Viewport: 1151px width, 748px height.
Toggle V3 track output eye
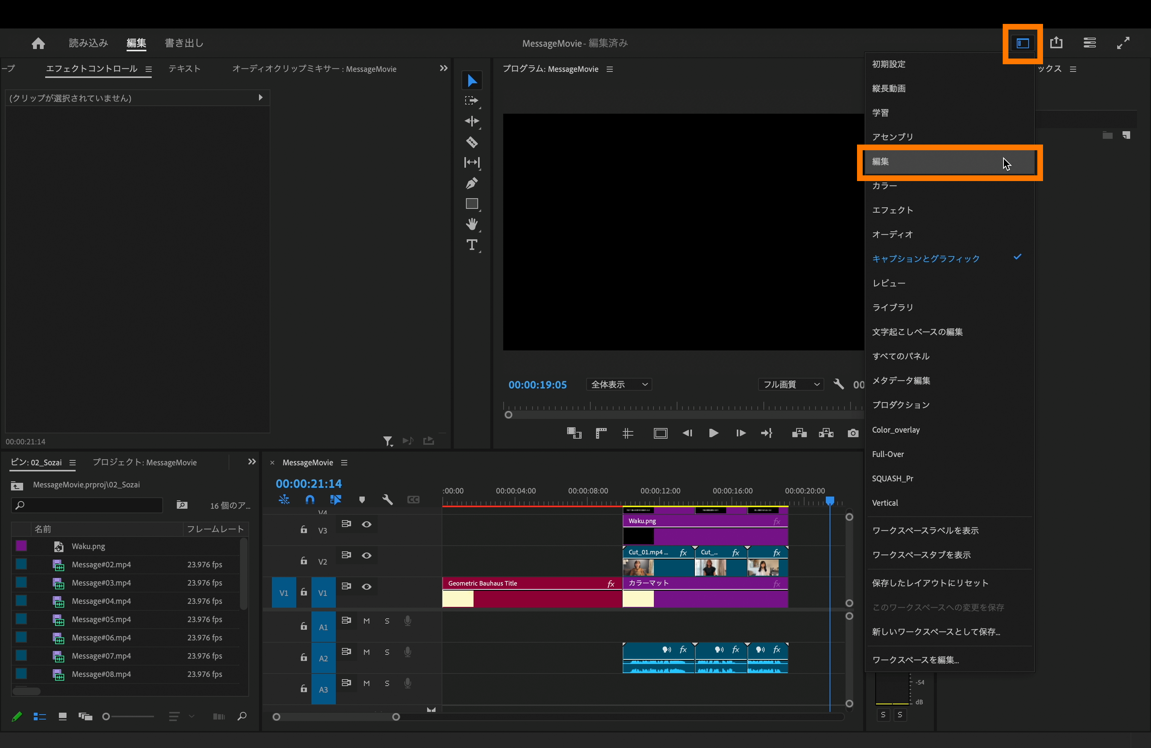pos(367,525)
